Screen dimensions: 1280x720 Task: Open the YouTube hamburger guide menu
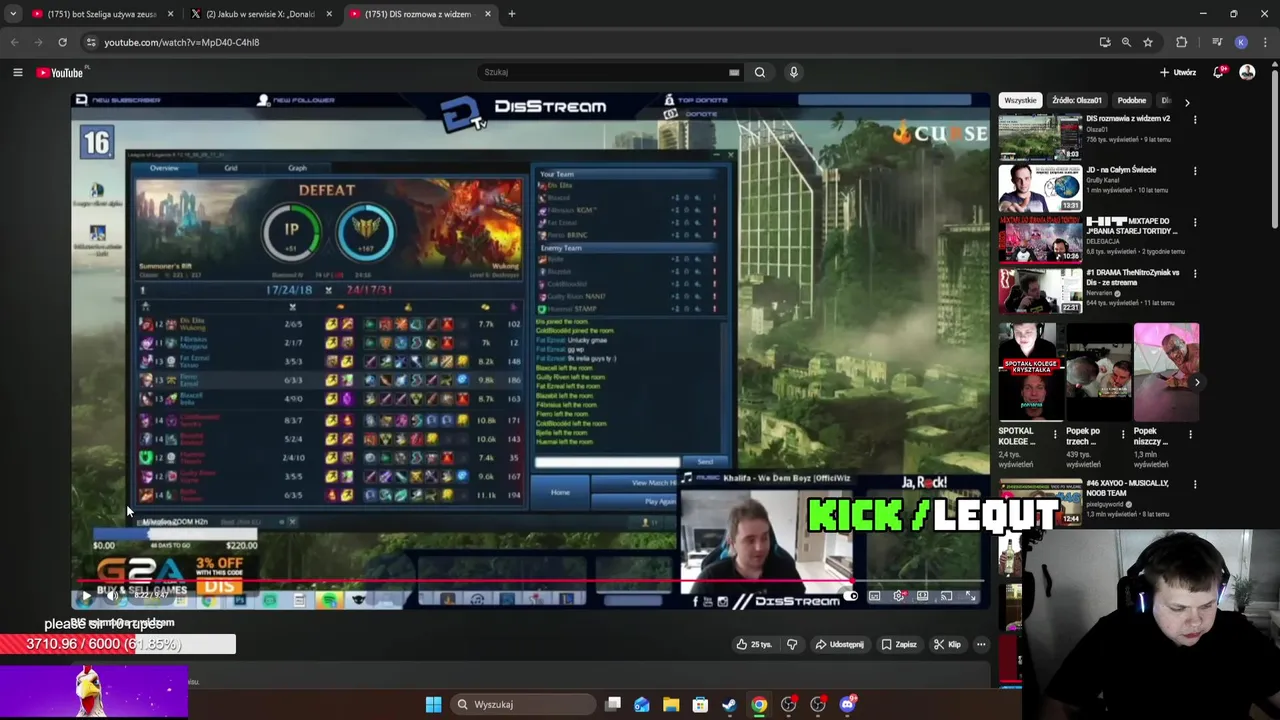click(17, 72)
